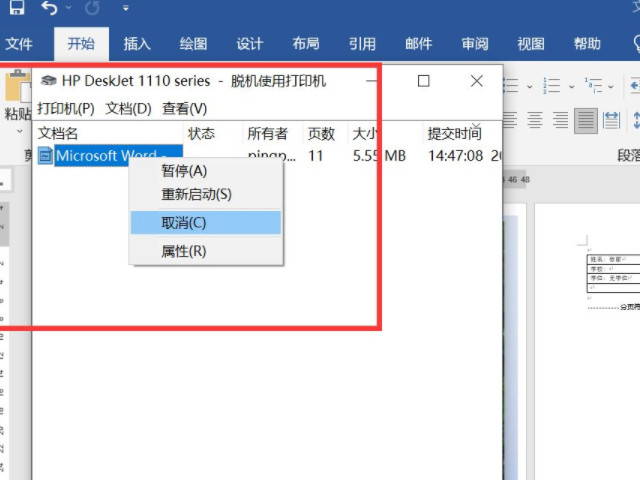Click the print job document icon

(x=45, y=156)
